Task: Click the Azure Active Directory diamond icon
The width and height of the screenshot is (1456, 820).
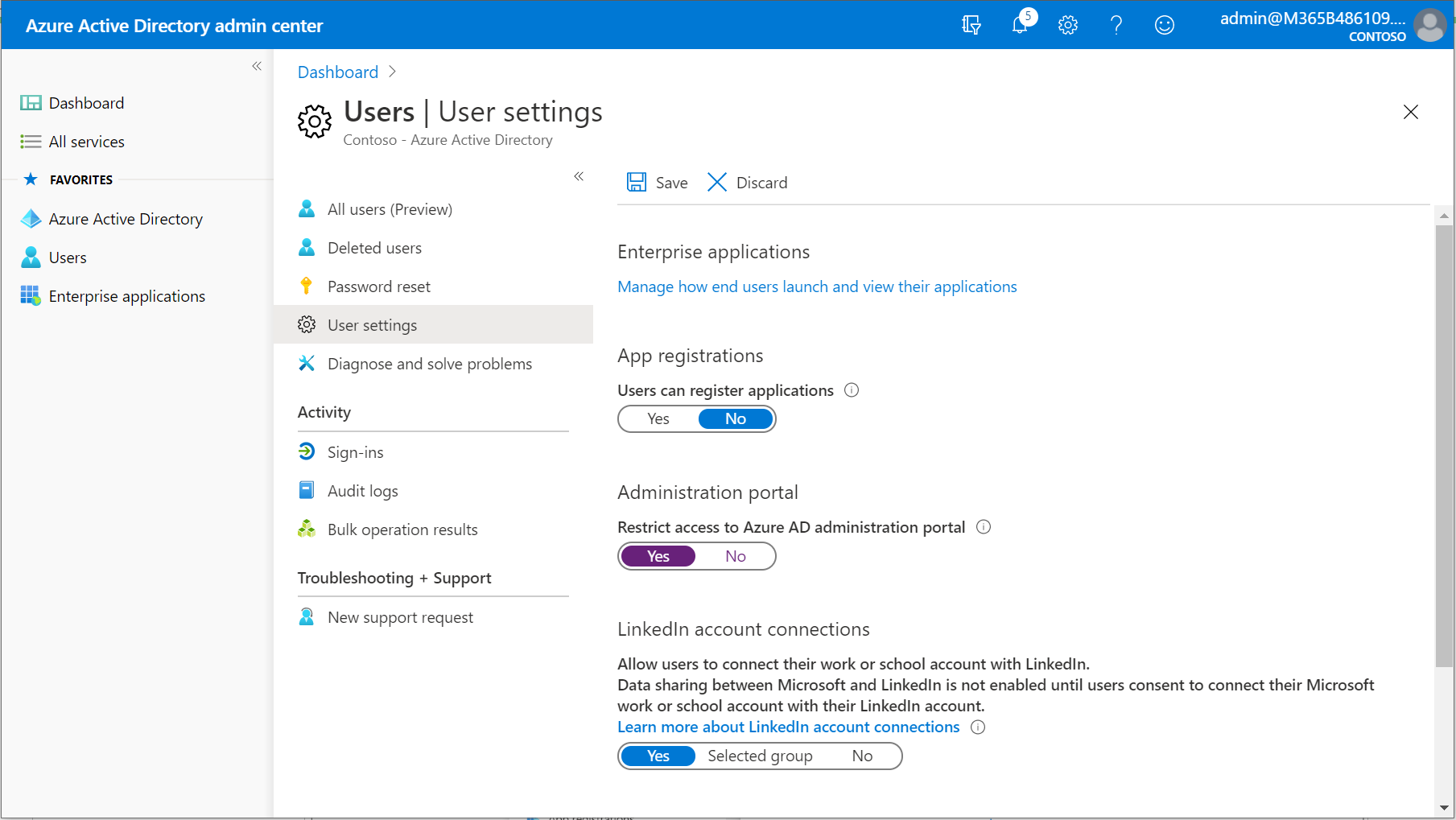Action: pyautogui.click(x=31, y=219)
